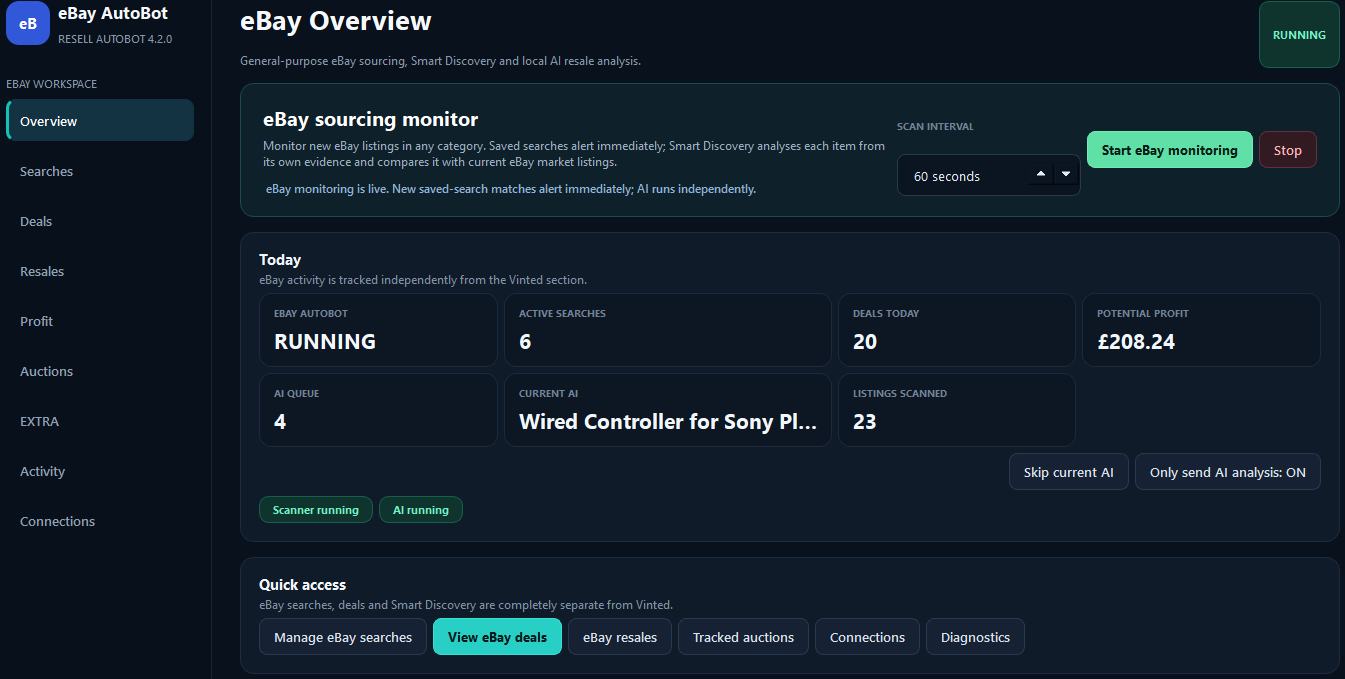The height and width of the screenshot is (679, 1345).
Task: Click the eBay sourcing monitor heading
Action: pyautogui.click(x=371, y=119)
